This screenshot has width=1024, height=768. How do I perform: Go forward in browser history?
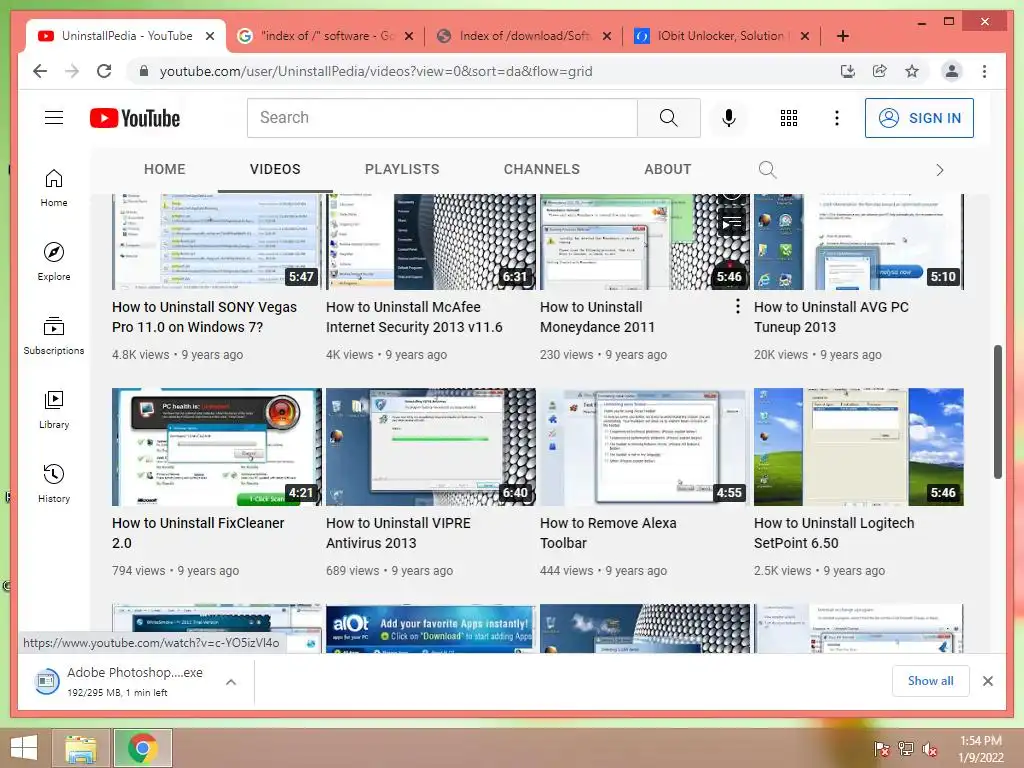click(x=72, y=71)
